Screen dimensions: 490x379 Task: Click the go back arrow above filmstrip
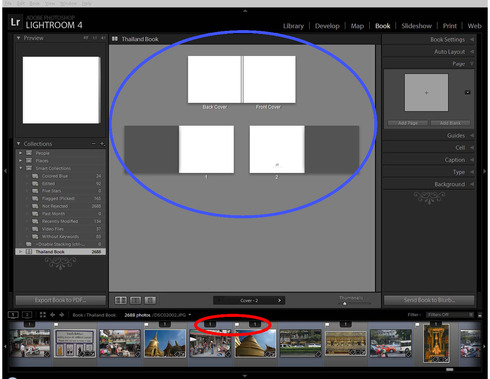(52, 314)
